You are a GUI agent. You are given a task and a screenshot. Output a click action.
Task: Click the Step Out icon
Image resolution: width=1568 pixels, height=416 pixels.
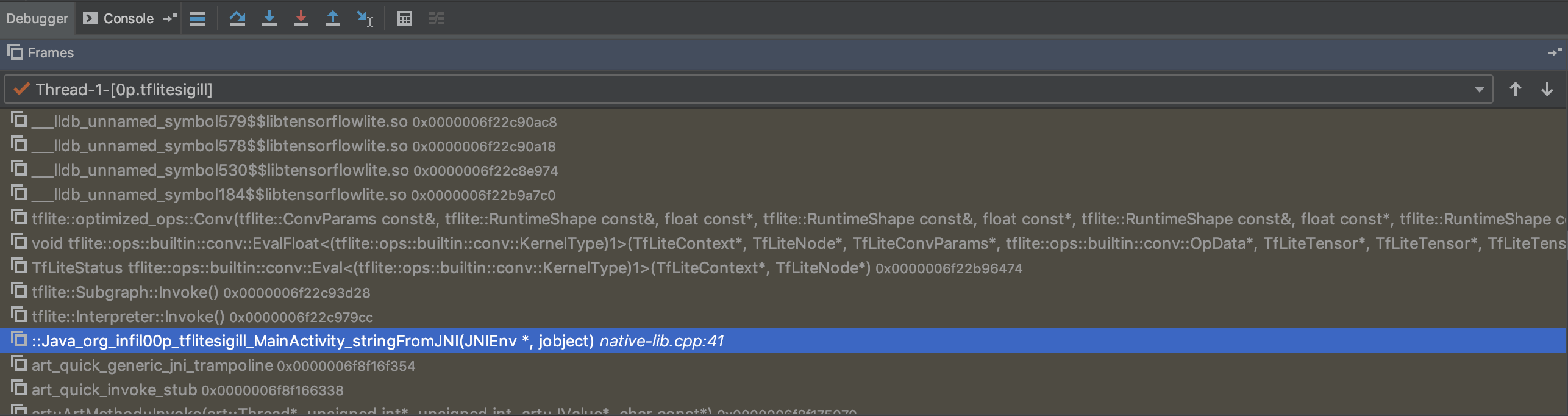333,19
